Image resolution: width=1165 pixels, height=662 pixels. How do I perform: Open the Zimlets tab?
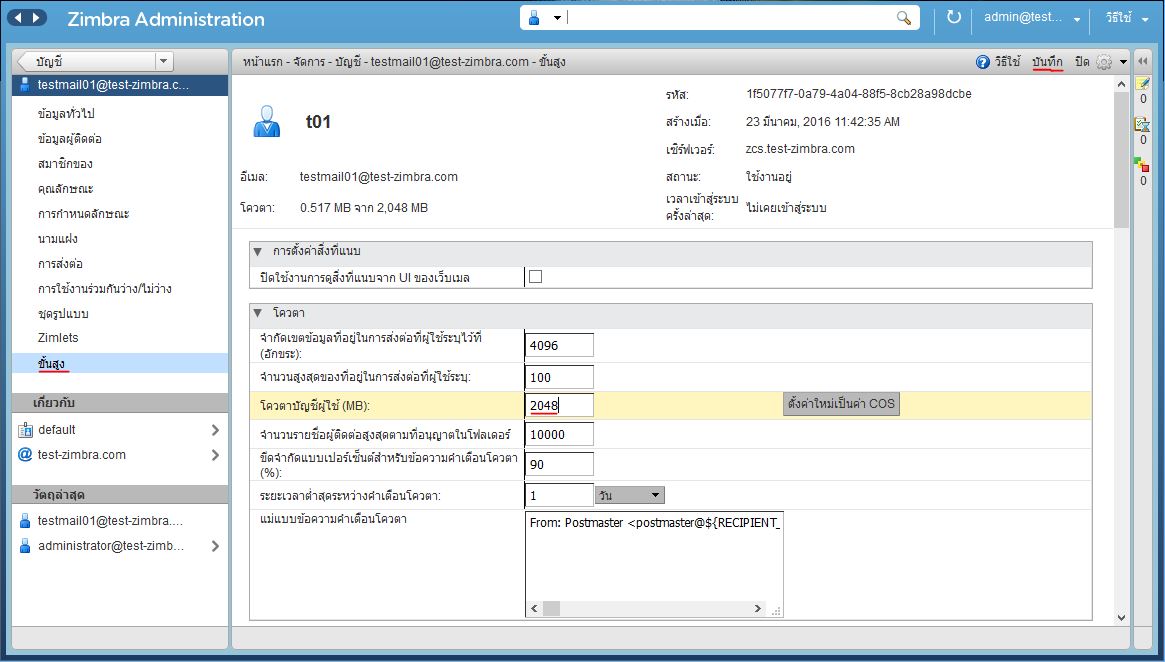[58, 337]
